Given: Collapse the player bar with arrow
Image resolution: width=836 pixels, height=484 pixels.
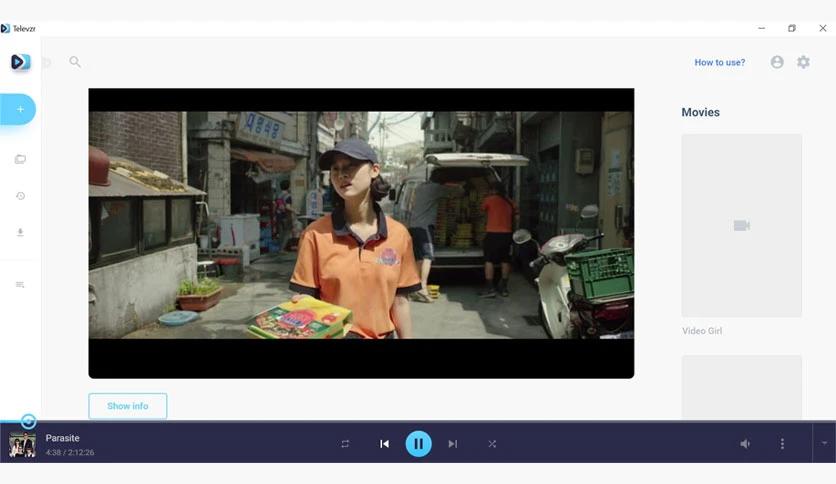Looking at the screenshot, I should pos(824,443).
